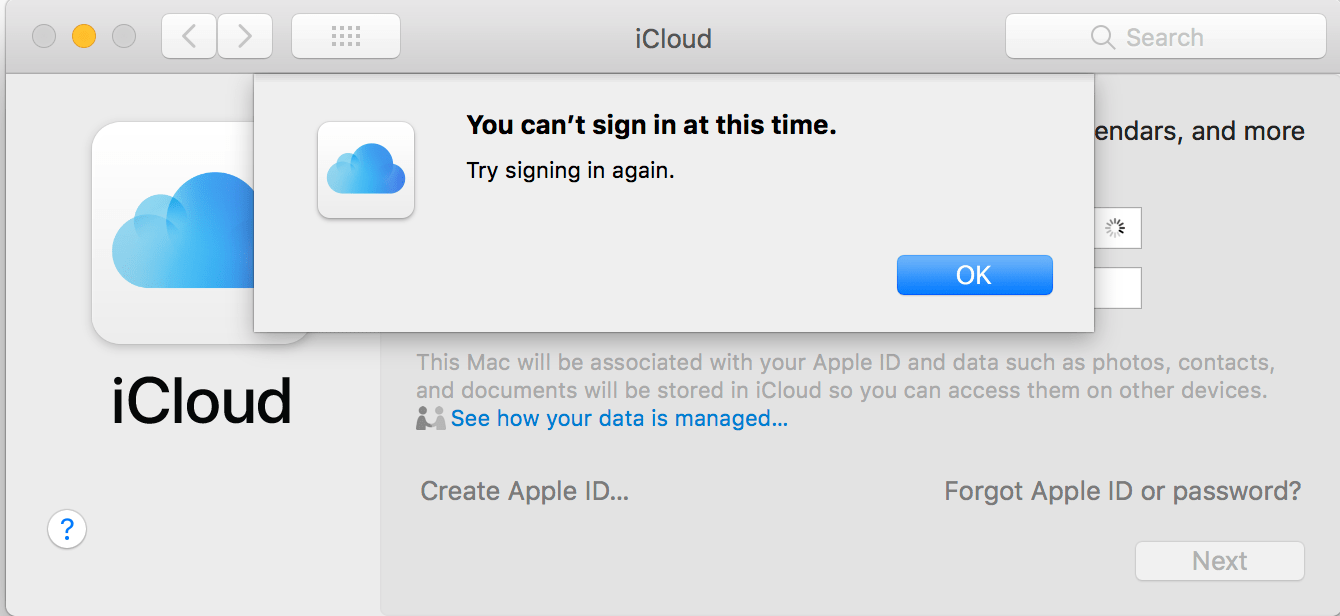This screenshot has width=1340, height=616.
Task: Click the iCloud title in the title bar
Action: [673, 39]
